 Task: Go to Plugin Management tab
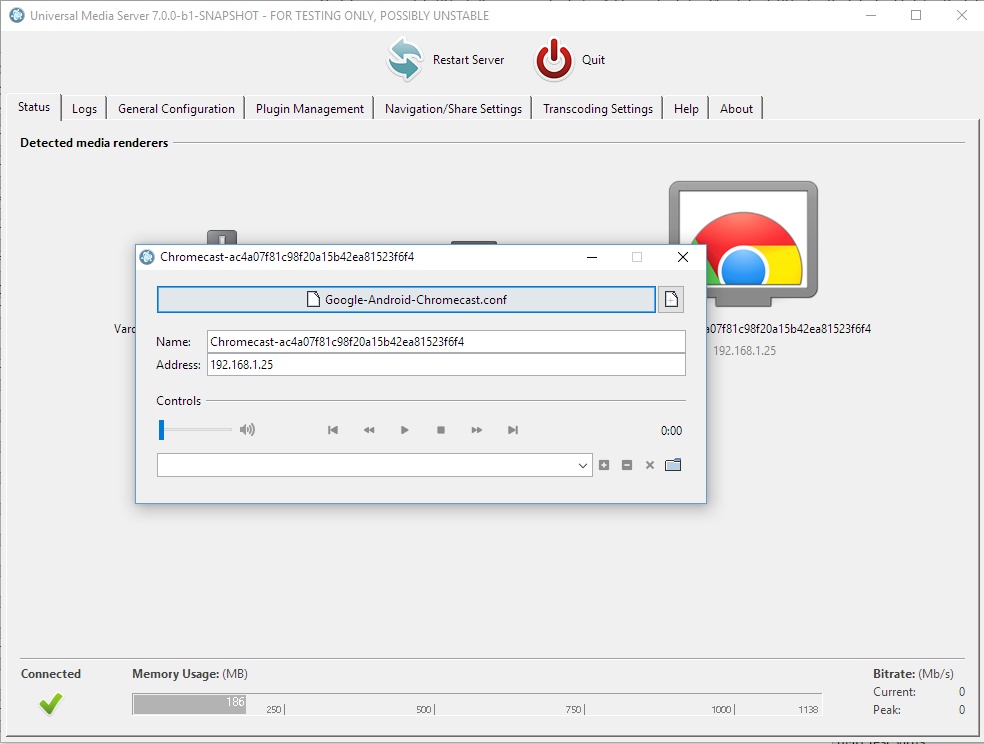[309, 109]
